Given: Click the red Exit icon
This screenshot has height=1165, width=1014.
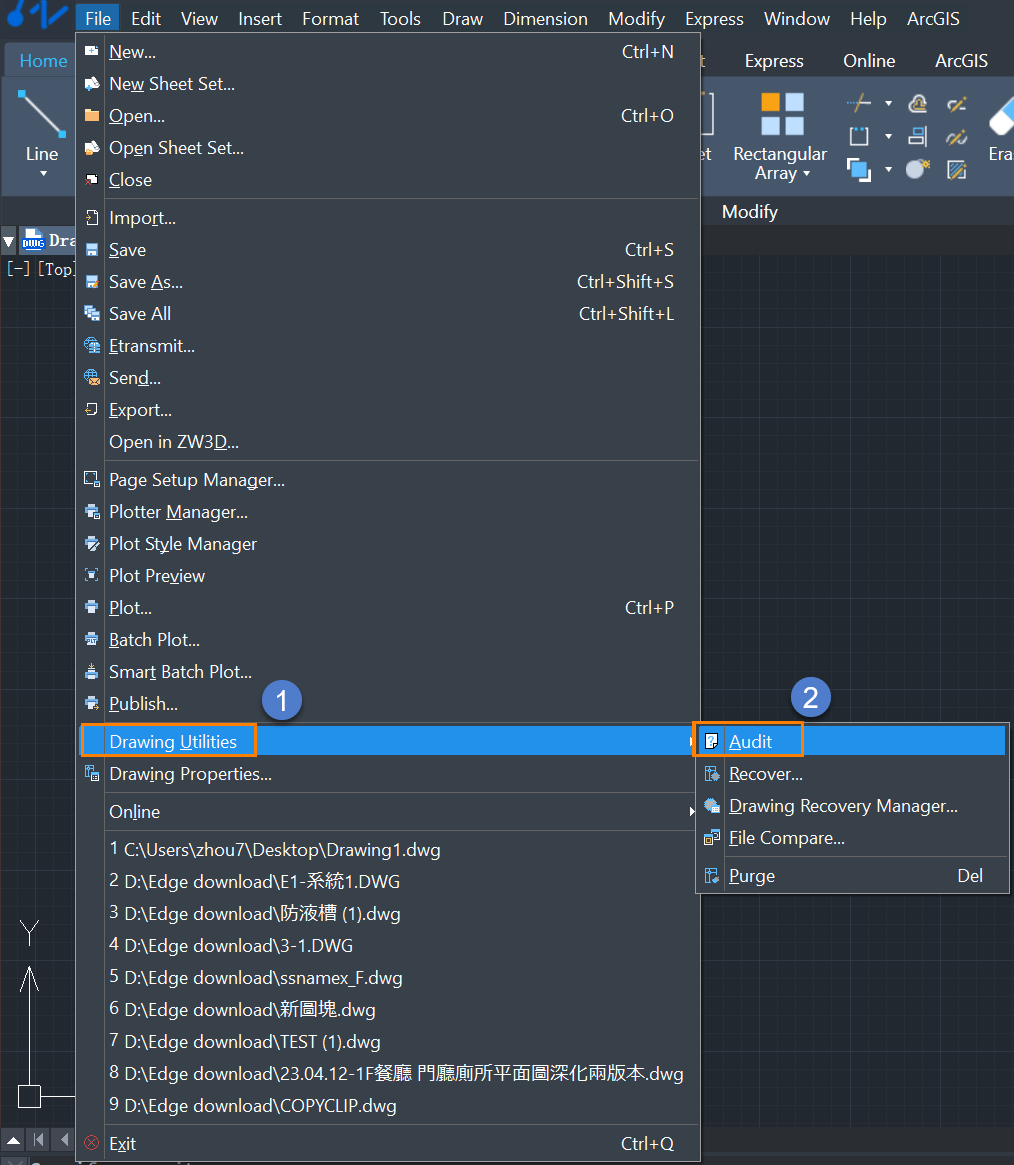Looking at the screenshot, I should click(91, 1143).
